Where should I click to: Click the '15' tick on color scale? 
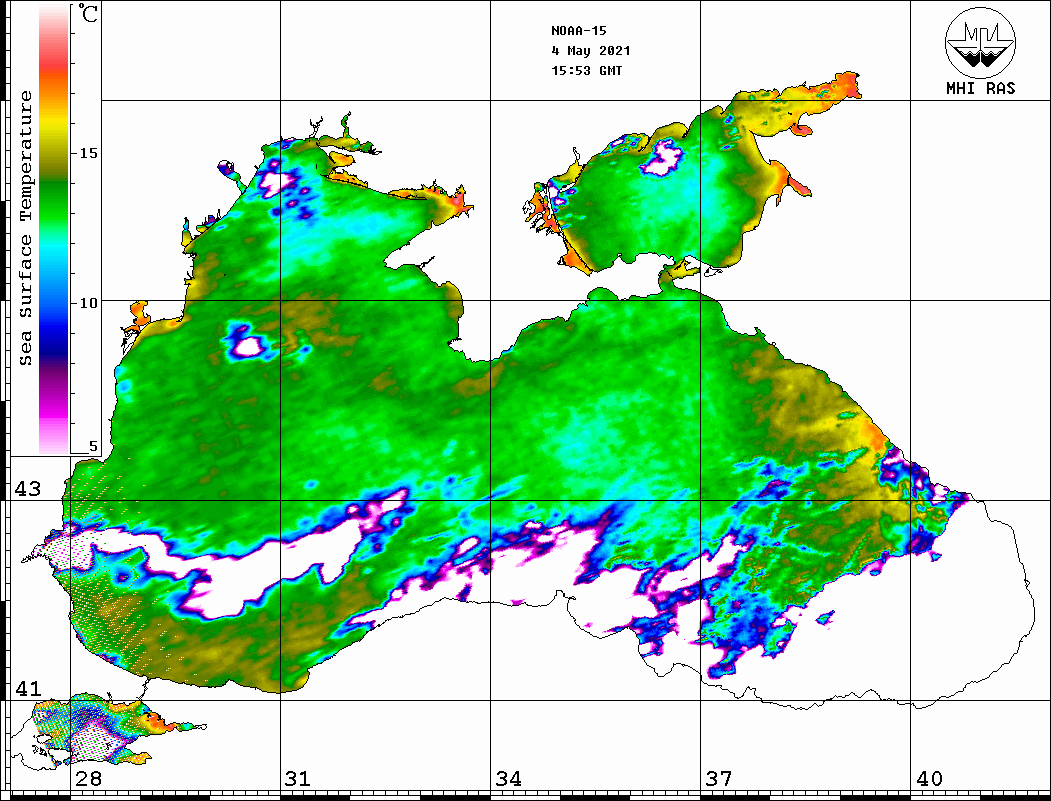(x=88, y=153)
